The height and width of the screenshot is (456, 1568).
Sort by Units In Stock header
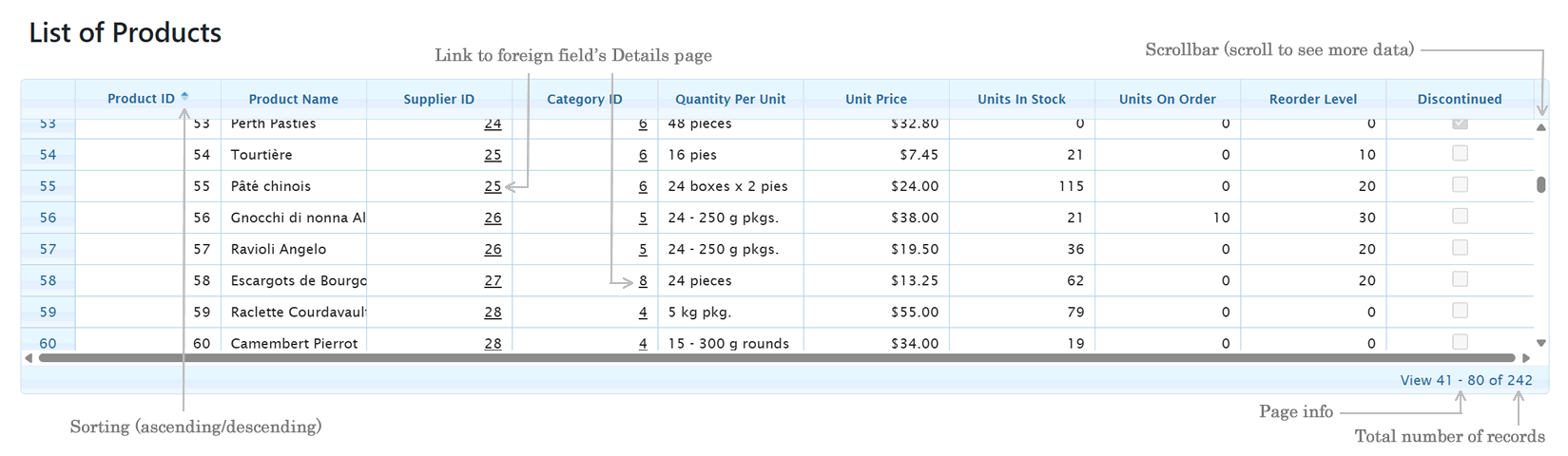pyautogui.click(x=1021, y=99)
